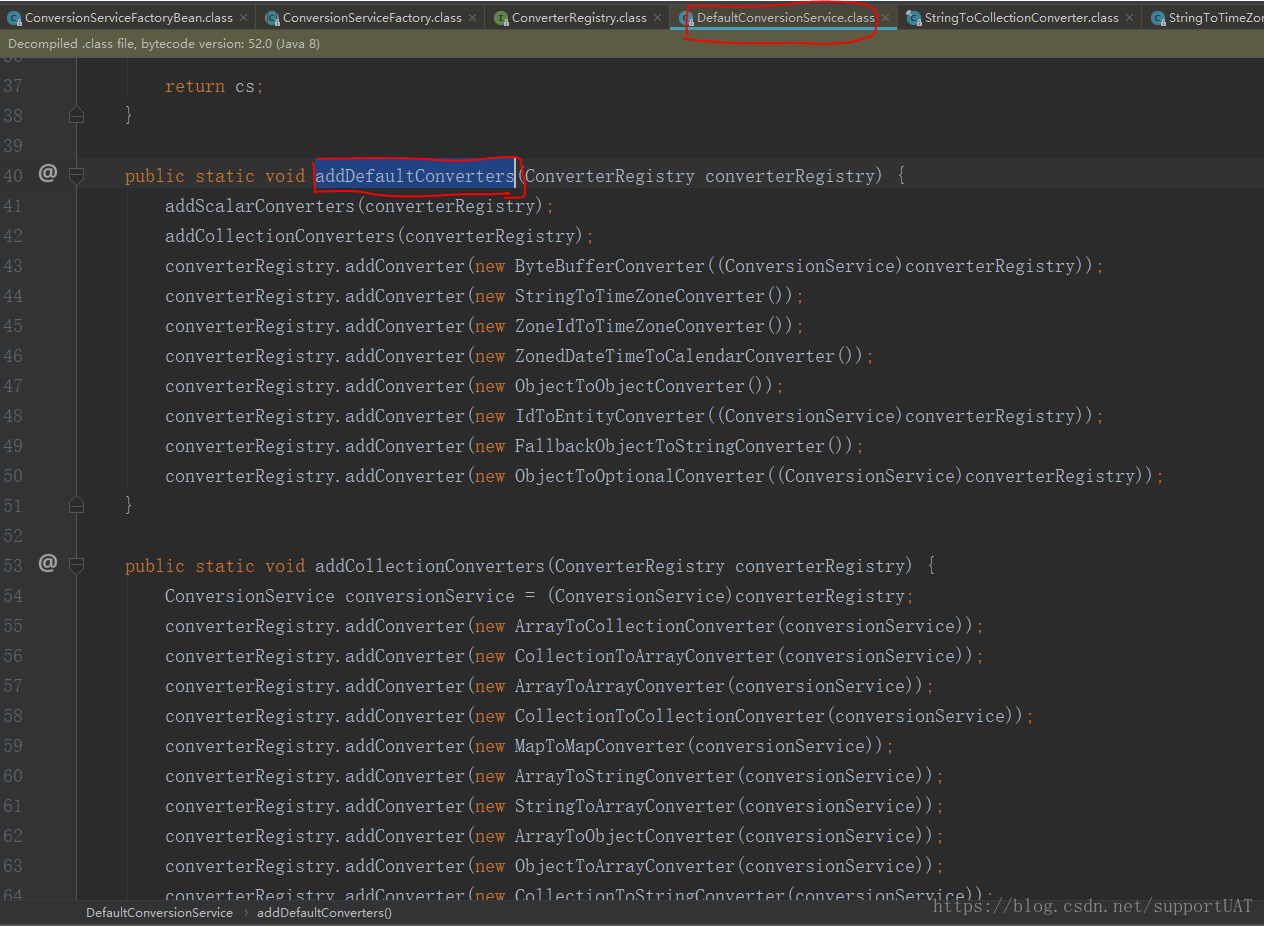This screenshot has width=1264, height=926.
Task: Click class icon on DefaultConversionService tab
Action: click(x=686, y=18)
